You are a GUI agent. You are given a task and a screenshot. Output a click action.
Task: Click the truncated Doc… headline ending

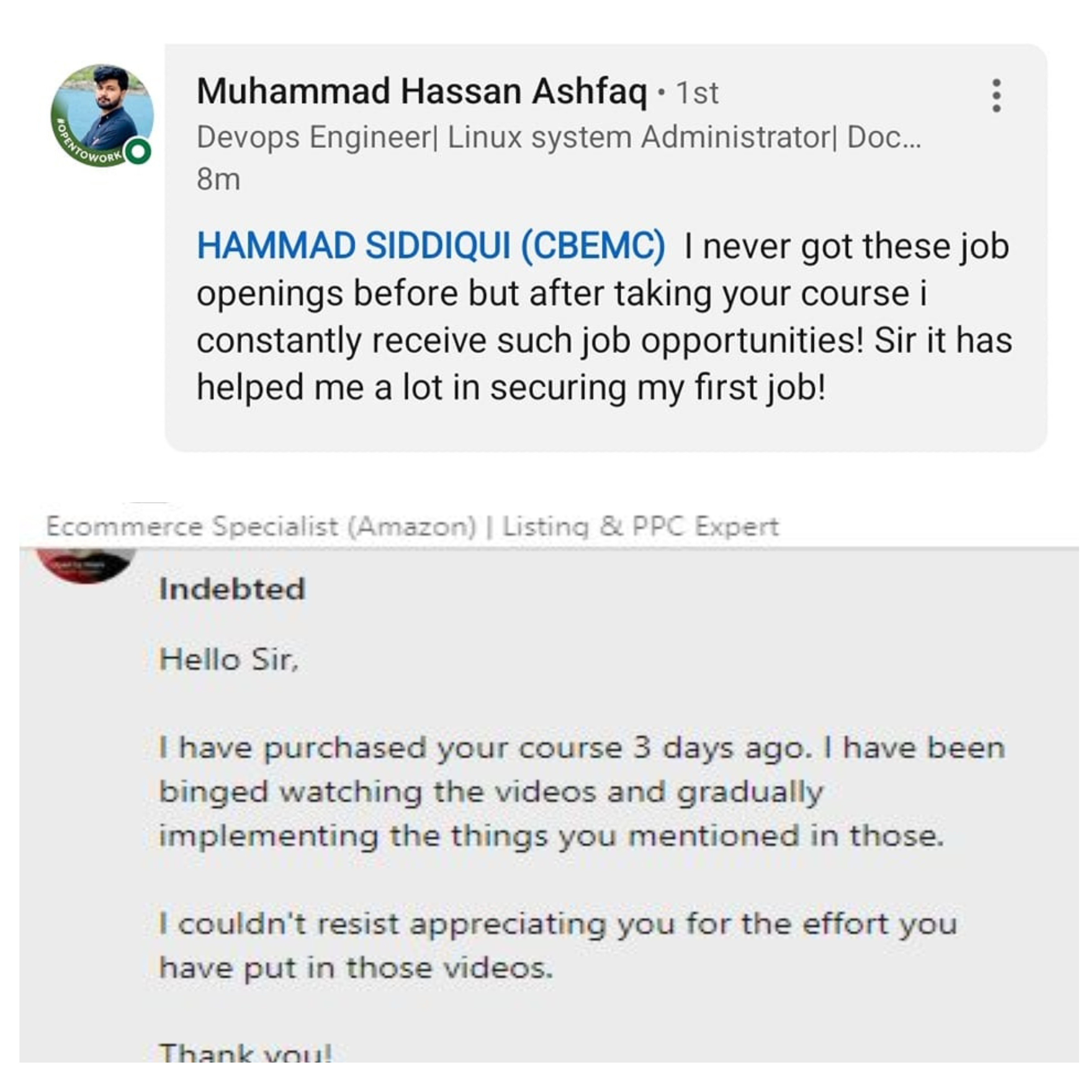pyautogui.click(x=883, y=137)
